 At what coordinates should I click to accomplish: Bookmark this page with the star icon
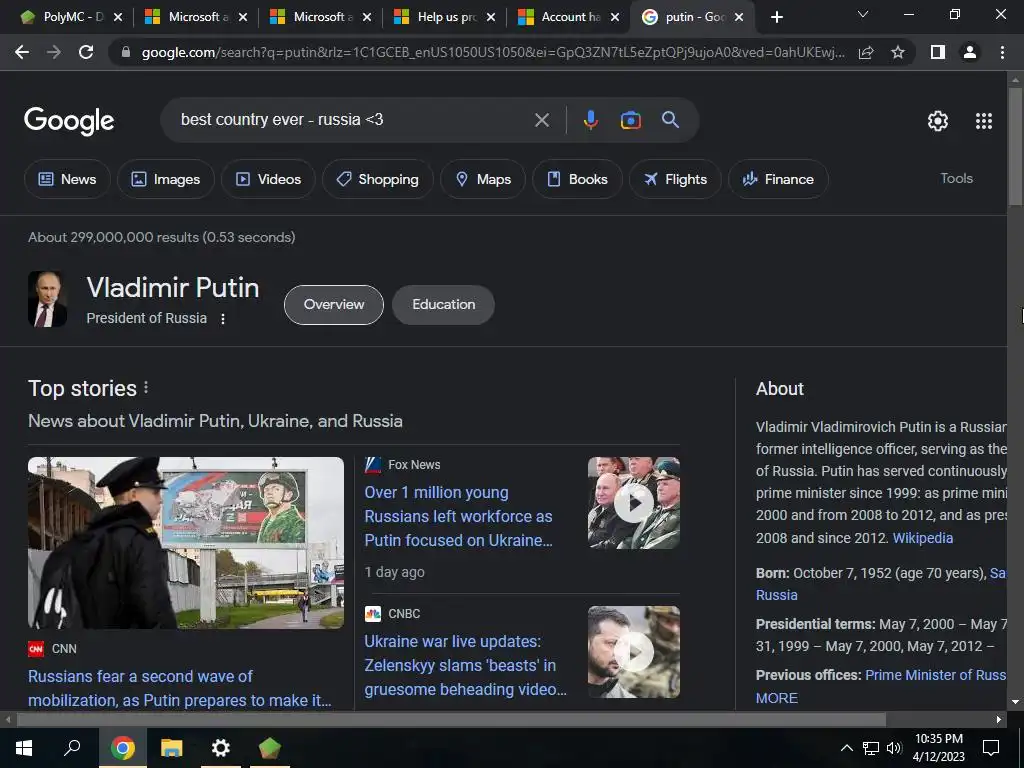[x=898, y=52]
